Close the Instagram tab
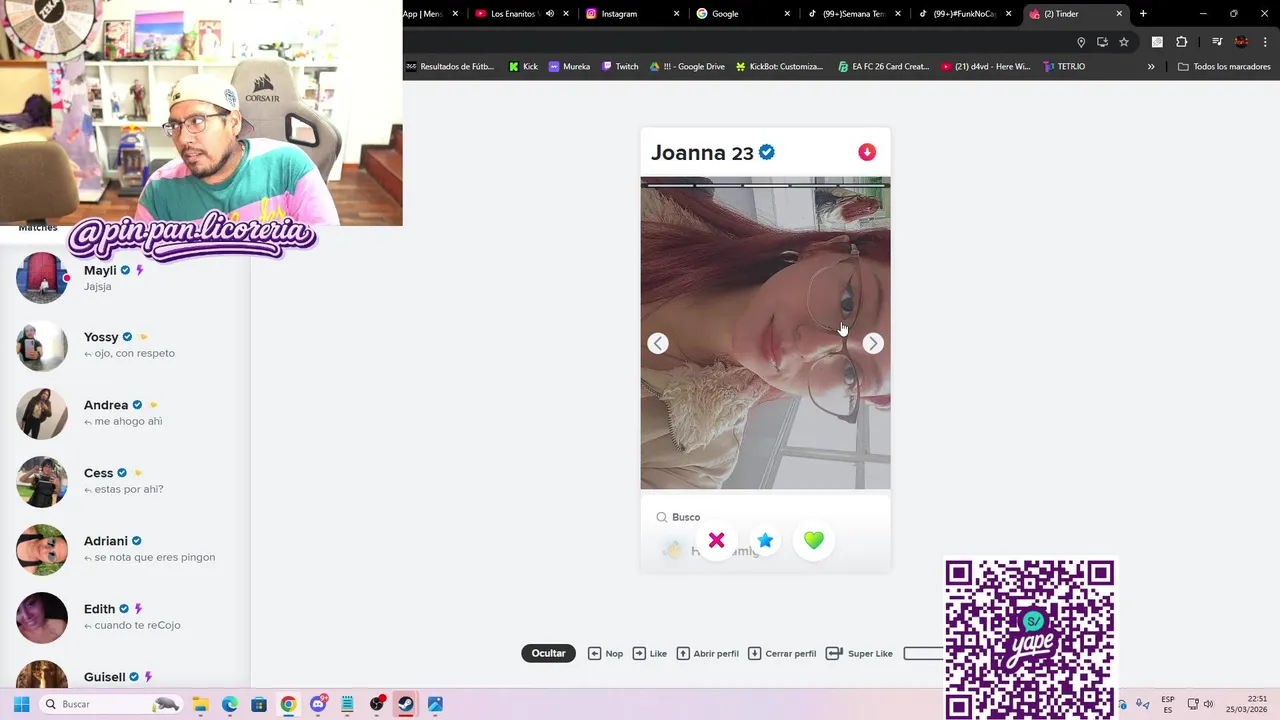This screenshot has width=1280, height=720. pyautogui.click(x=677, y=14)
